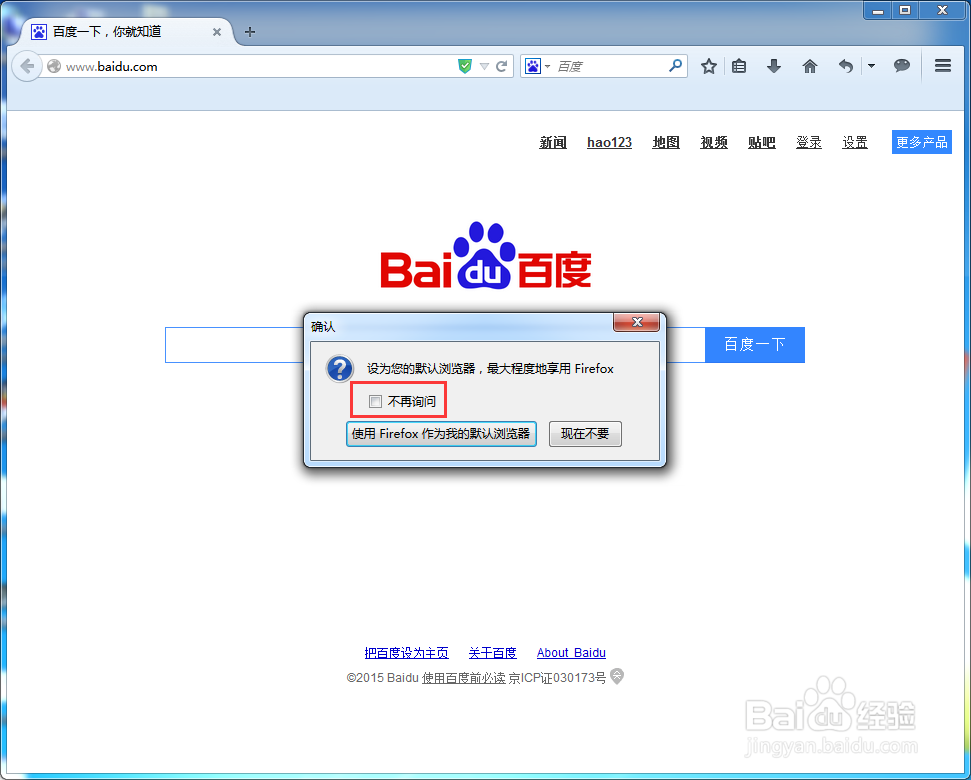Click the Home icon on the toolbar
The image size is (971, 780).
[809, 65]
